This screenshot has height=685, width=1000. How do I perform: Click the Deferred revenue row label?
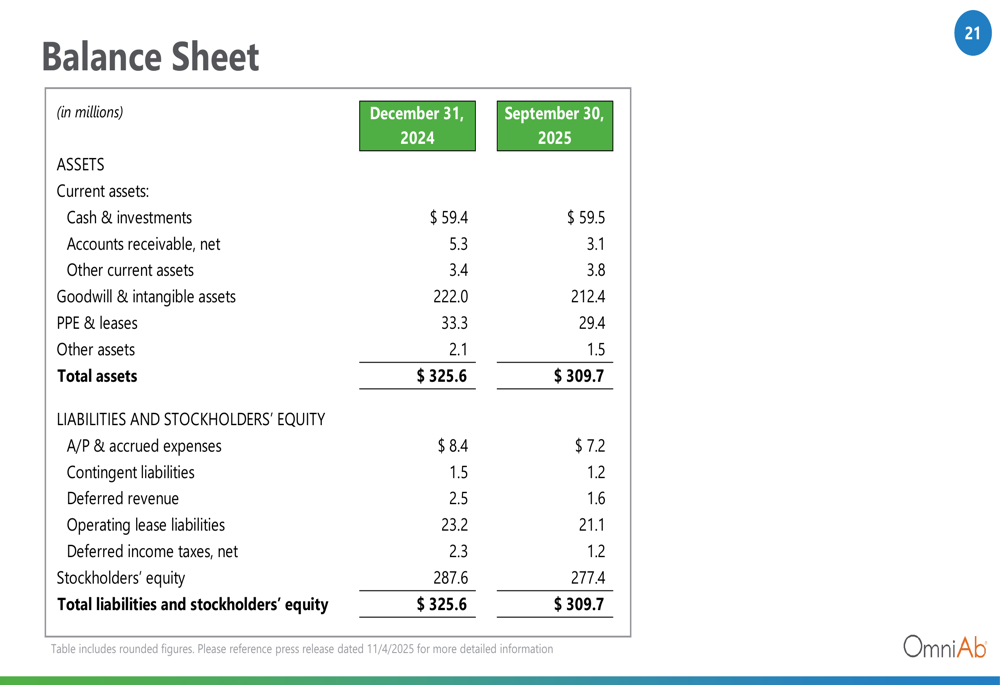coord(123,499)
